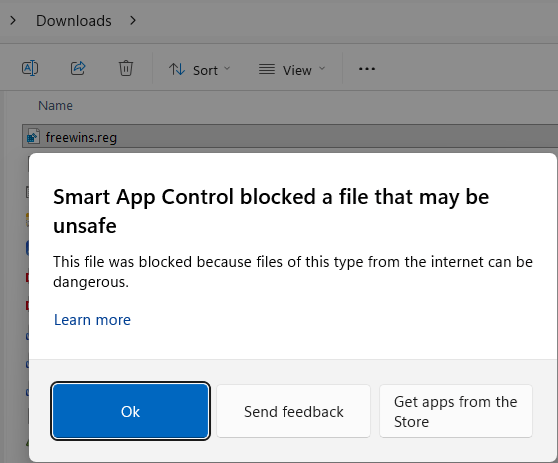Select the Downloads breadcrumb item
This screenshot has width=558, height=463.
pos(74,21)
